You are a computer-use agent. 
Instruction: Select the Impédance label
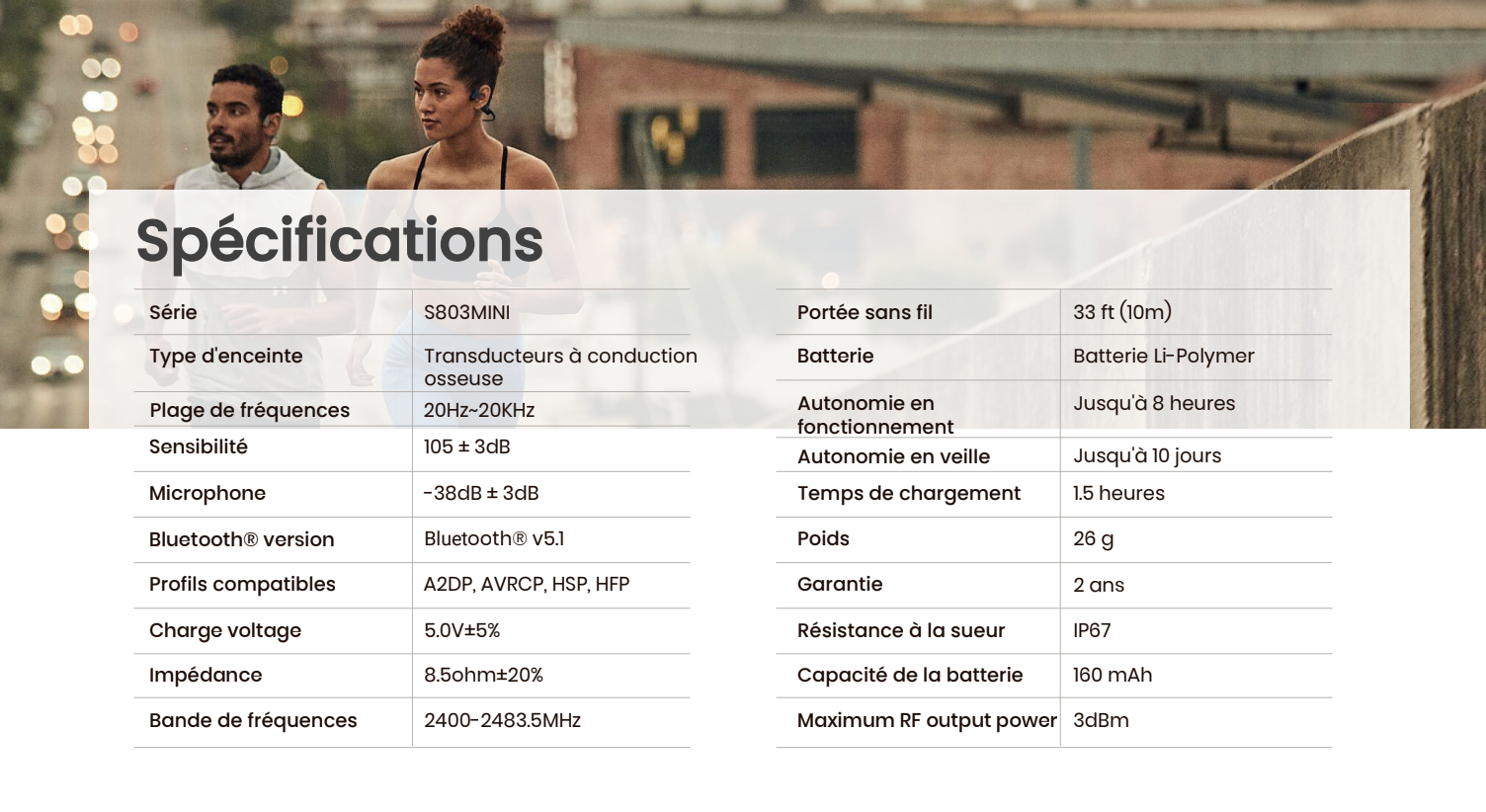[206, 675]
